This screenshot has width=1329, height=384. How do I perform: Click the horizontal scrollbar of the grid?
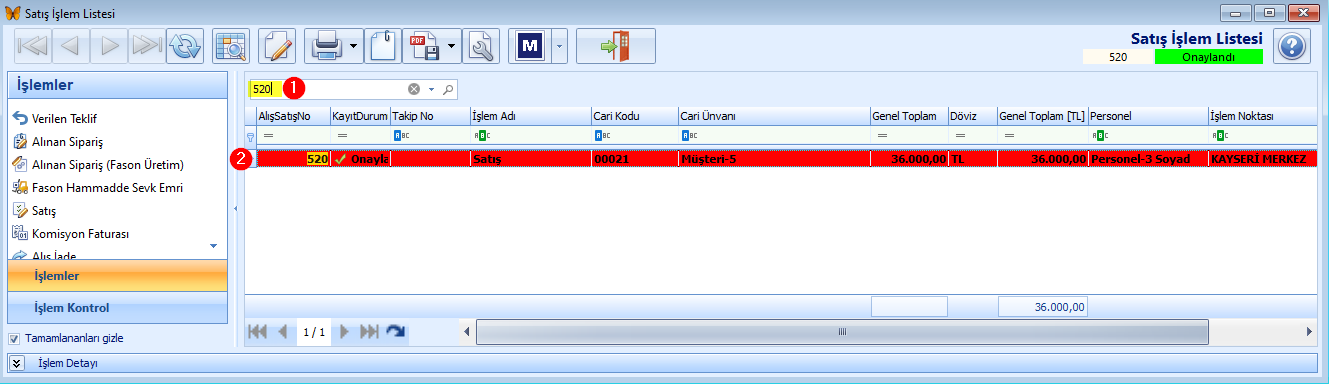[x=843, y=331]
